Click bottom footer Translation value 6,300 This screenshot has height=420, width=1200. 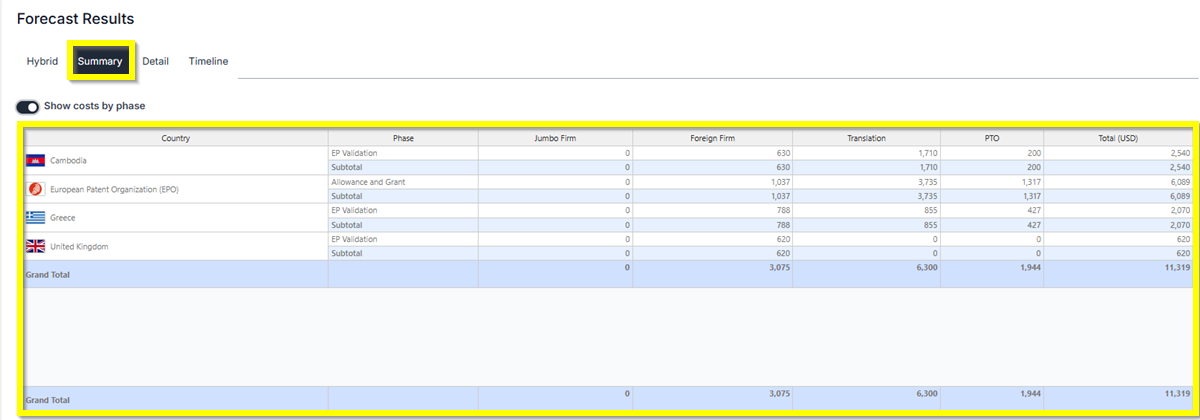925,394
